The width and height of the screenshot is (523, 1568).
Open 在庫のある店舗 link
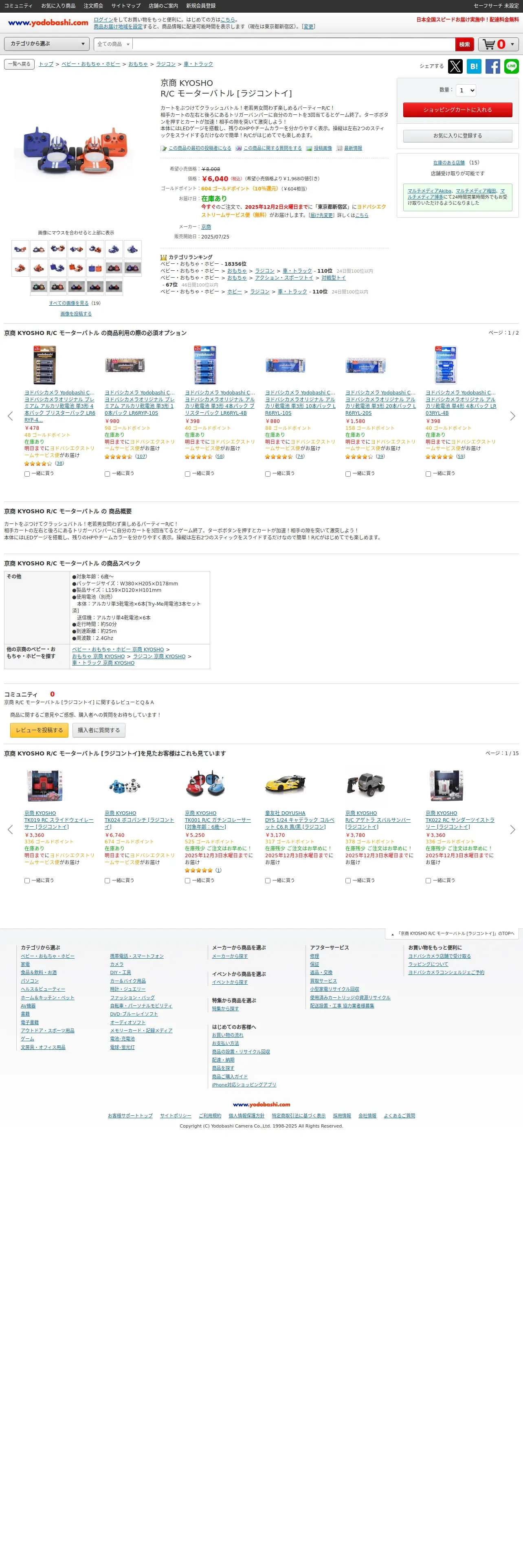[449, 162]
